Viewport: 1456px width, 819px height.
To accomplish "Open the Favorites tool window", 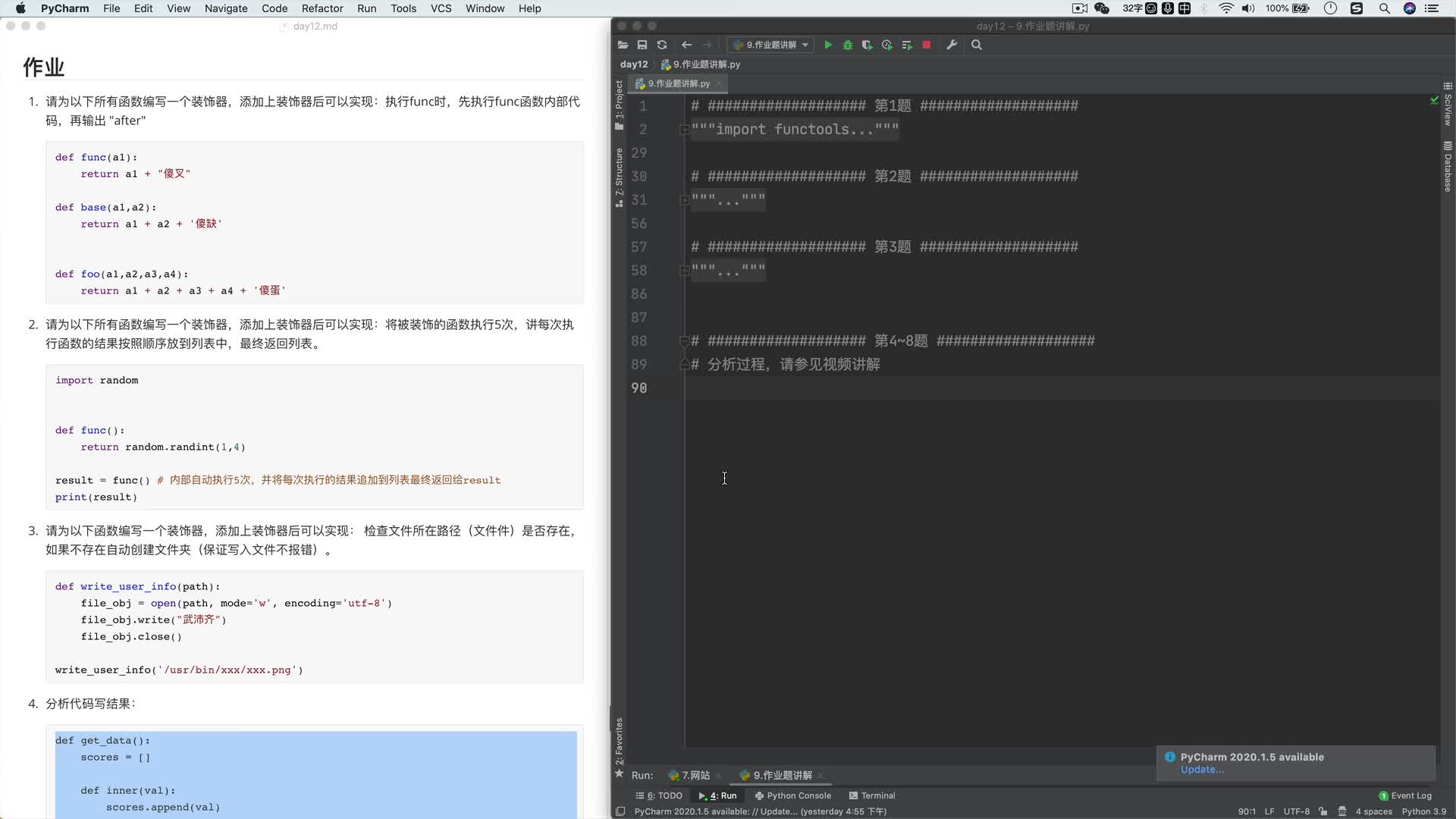I will point(619,747).
